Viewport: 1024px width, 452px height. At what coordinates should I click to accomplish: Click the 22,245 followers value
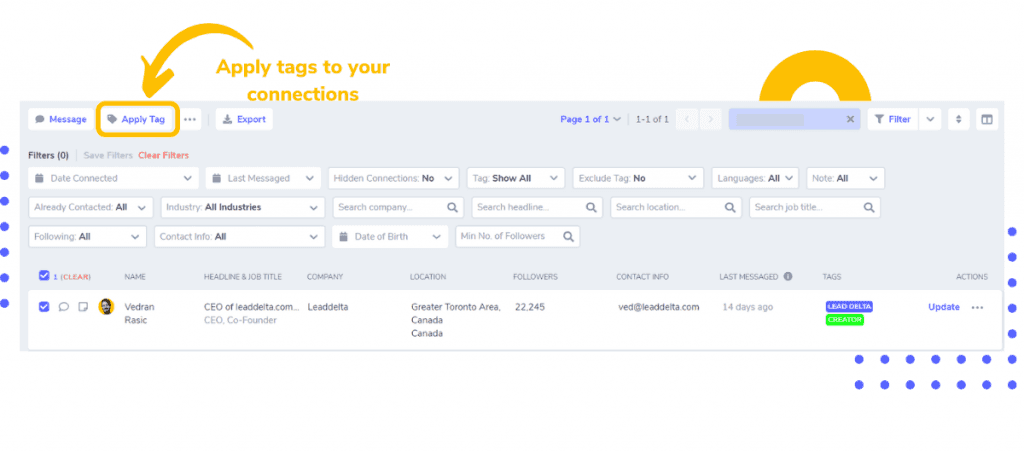pos(530,307)
